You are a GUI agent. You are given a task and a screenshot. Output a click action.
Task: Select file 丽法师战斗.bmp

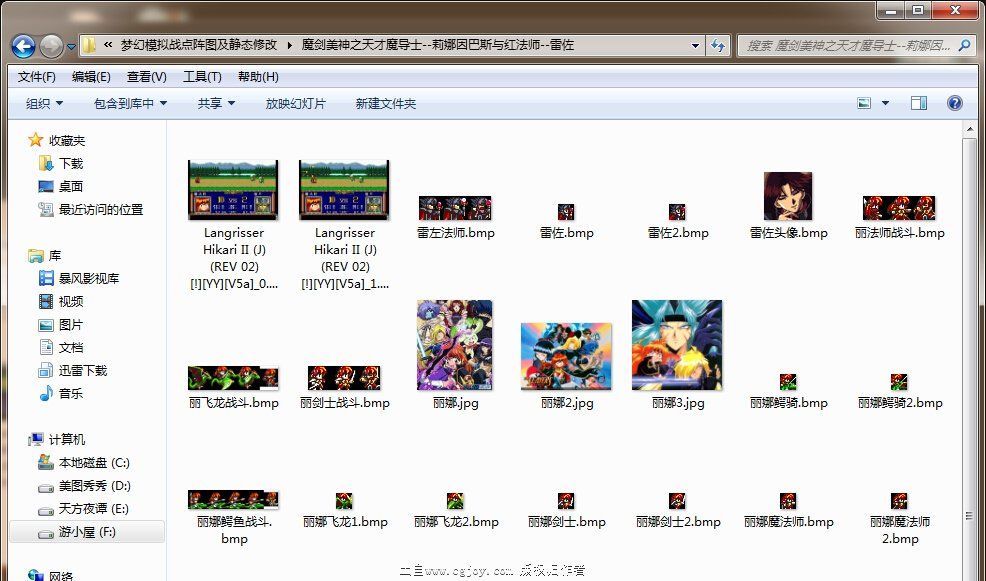[x=899, y=217]
